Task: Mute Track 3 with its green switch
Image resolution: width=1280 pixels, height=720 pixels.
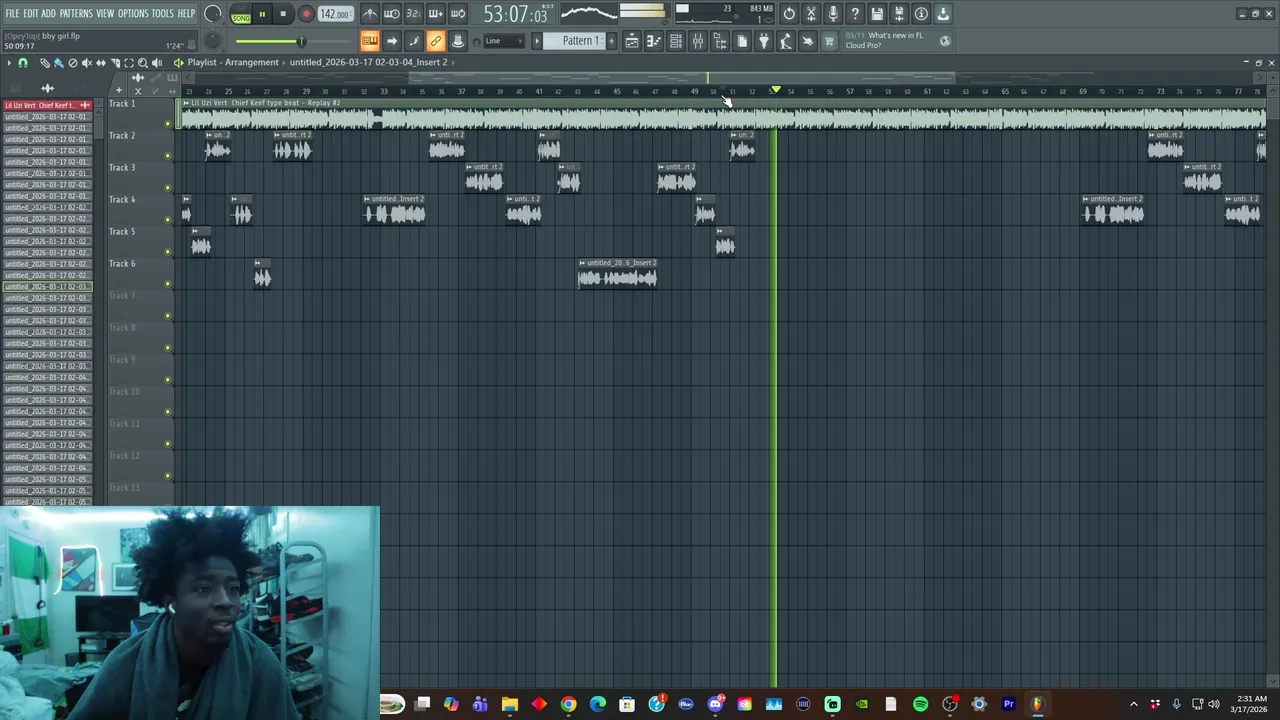Action: (x=167, y=187)
